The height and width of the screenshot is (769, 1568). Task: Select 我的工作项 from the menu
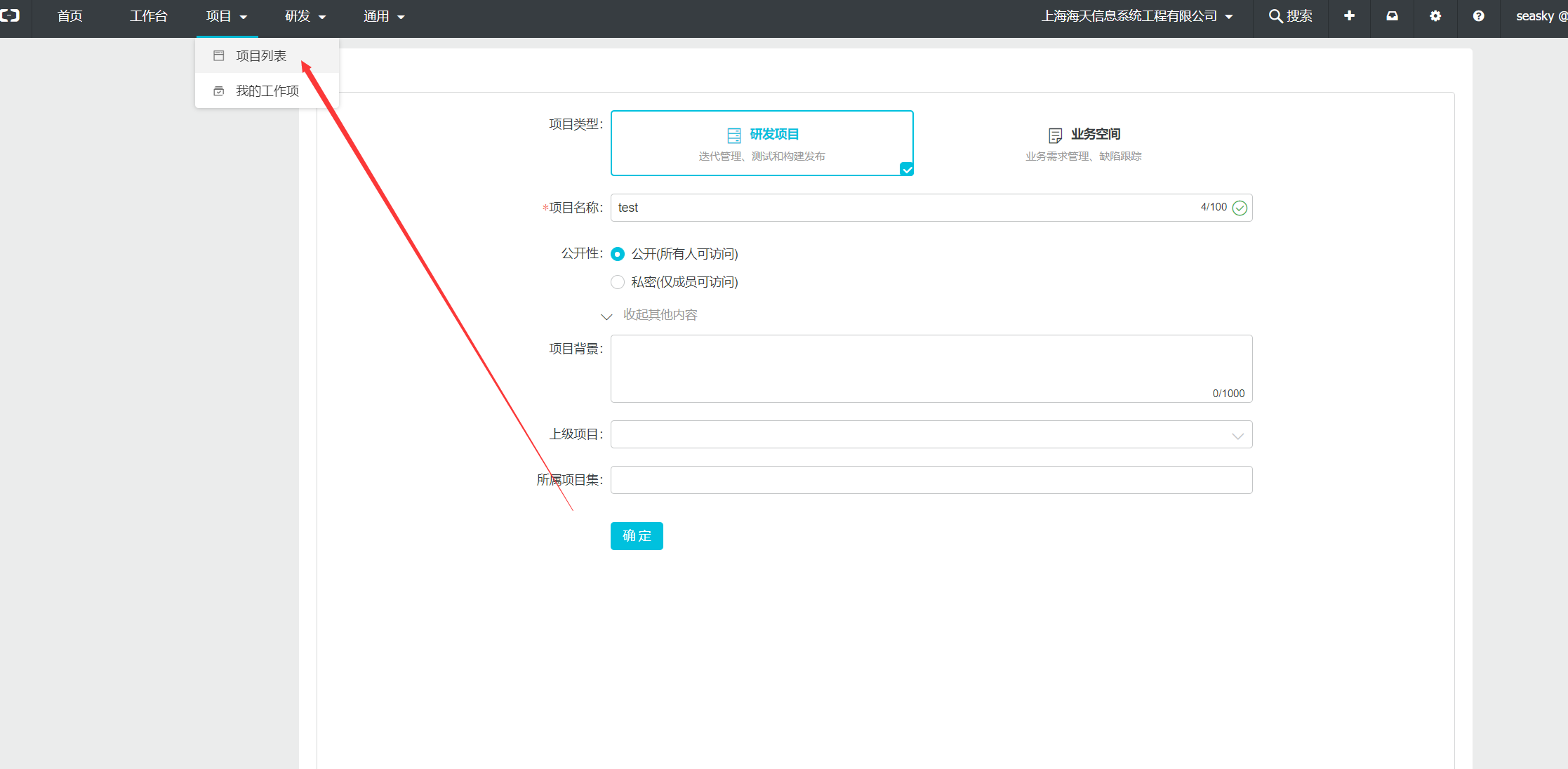coord(267,91)
